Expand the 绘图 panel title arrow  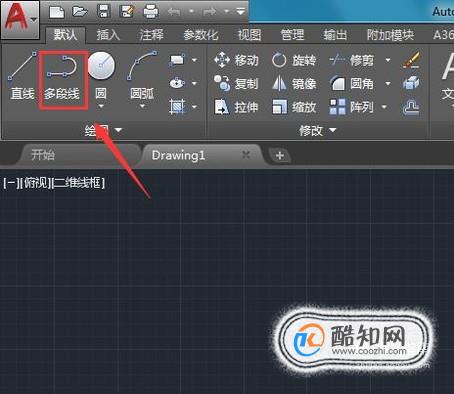tap(118, 130)
